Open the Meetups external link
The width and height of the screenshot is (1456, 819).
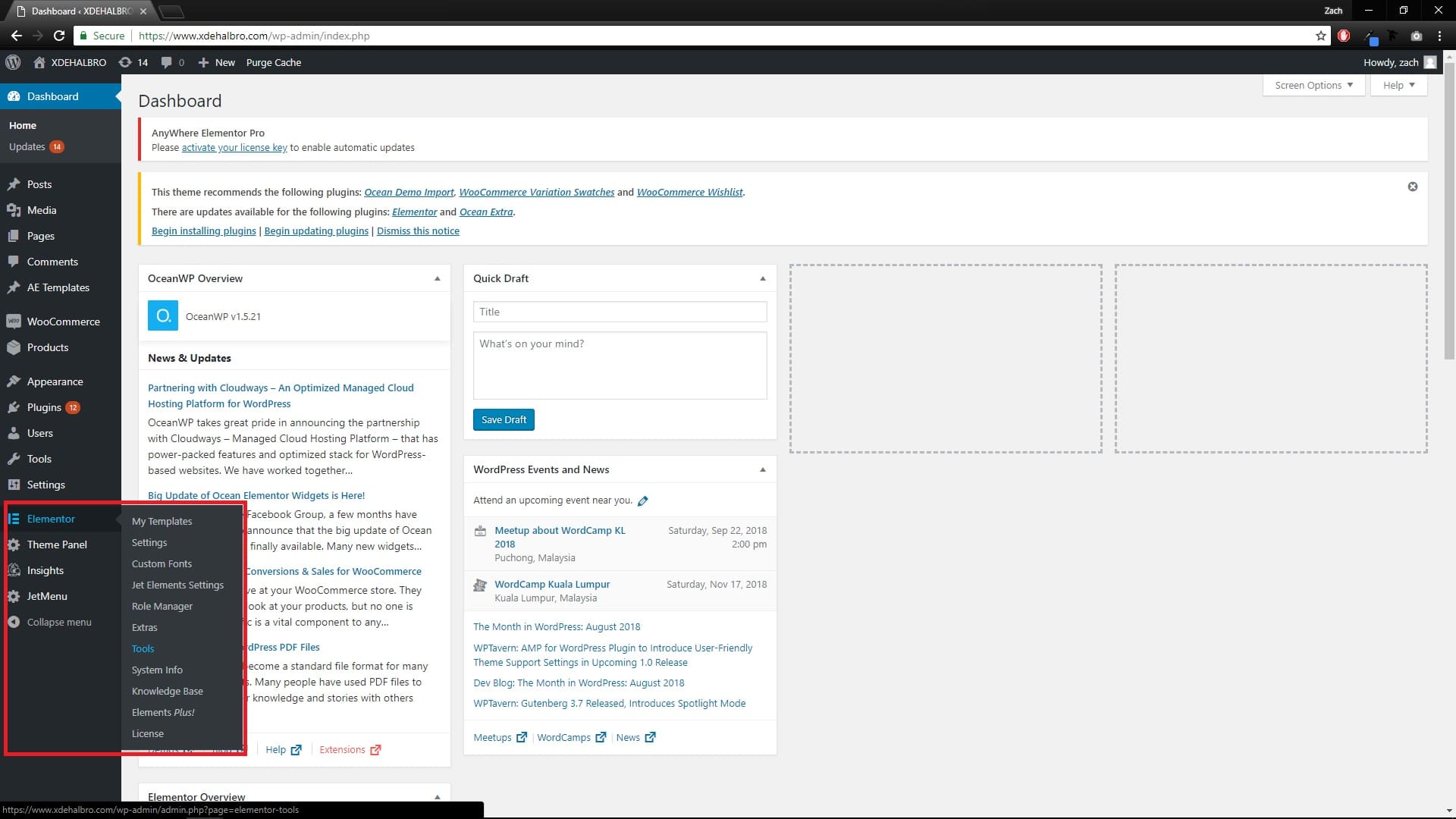500,737
